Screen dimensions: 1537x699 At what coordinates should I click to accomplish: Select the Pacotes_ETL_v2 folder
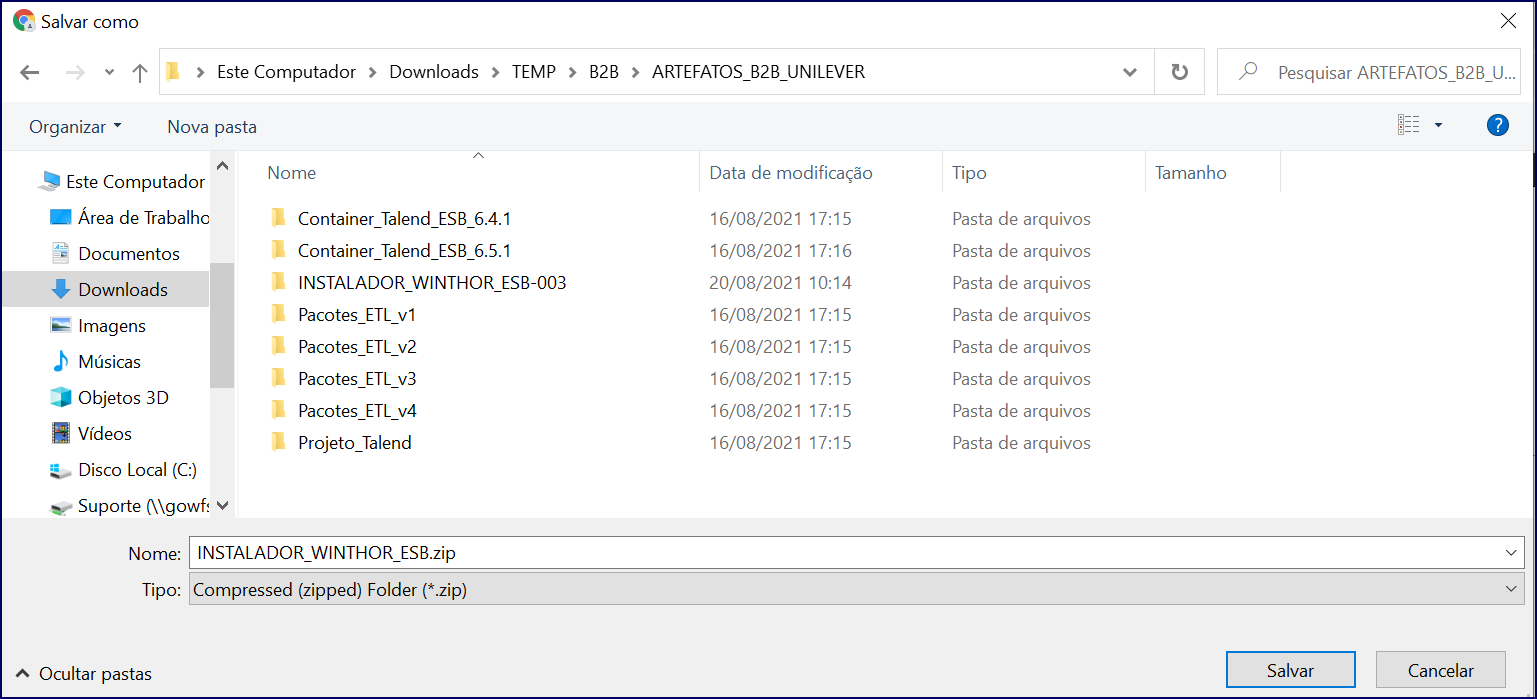[x=357, y=347]
